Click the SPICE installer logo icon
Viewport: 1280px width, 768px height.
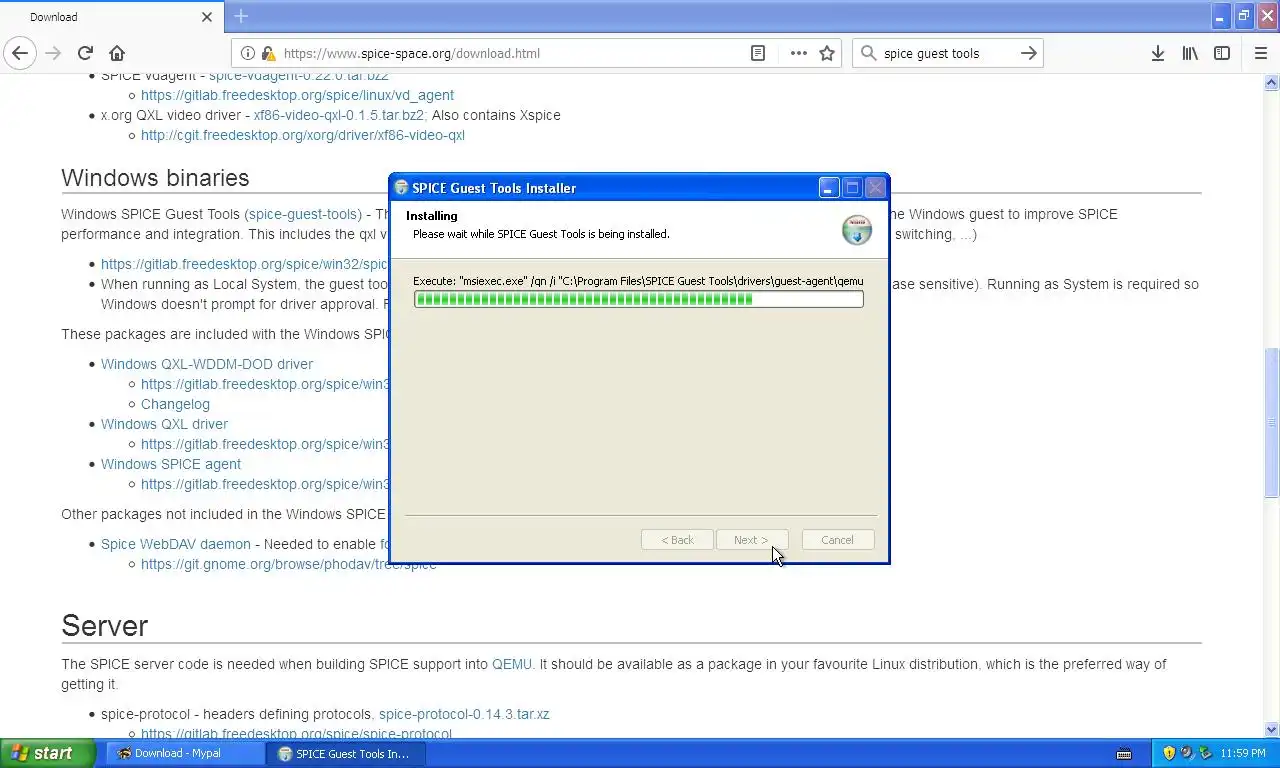pos(857,229)
